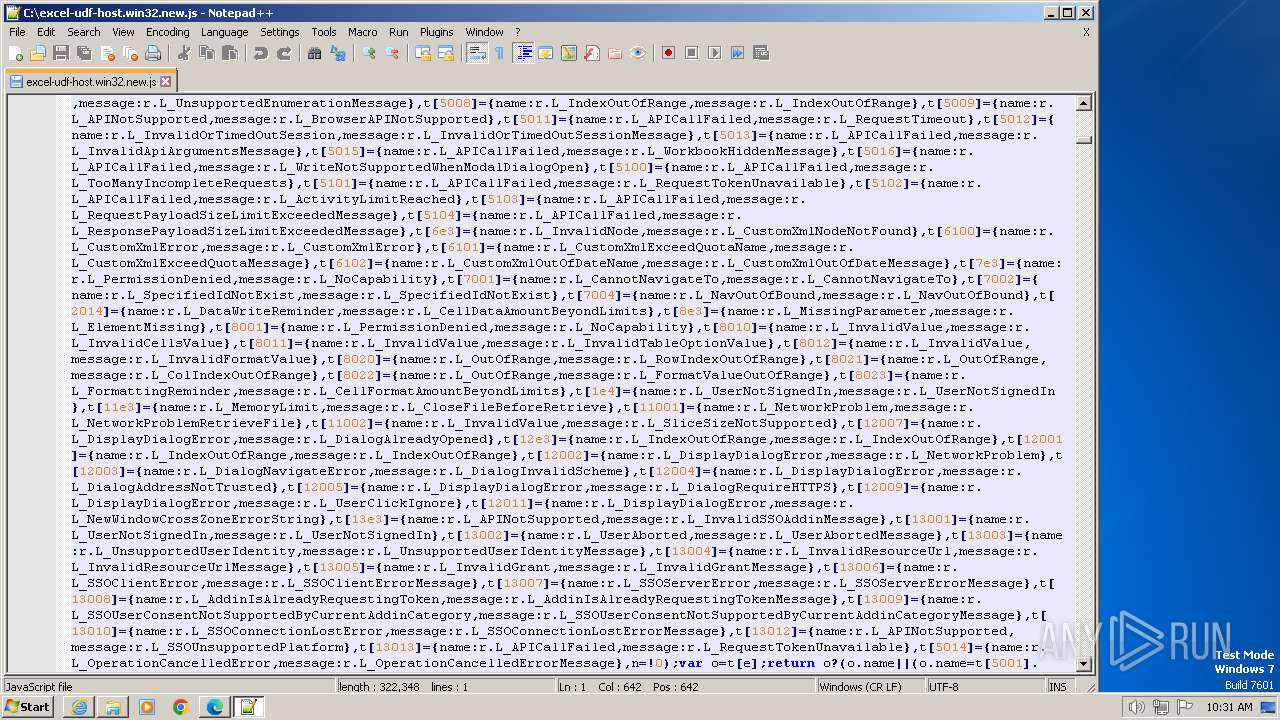Click the length : 322,348 status text

coord(379,687)
